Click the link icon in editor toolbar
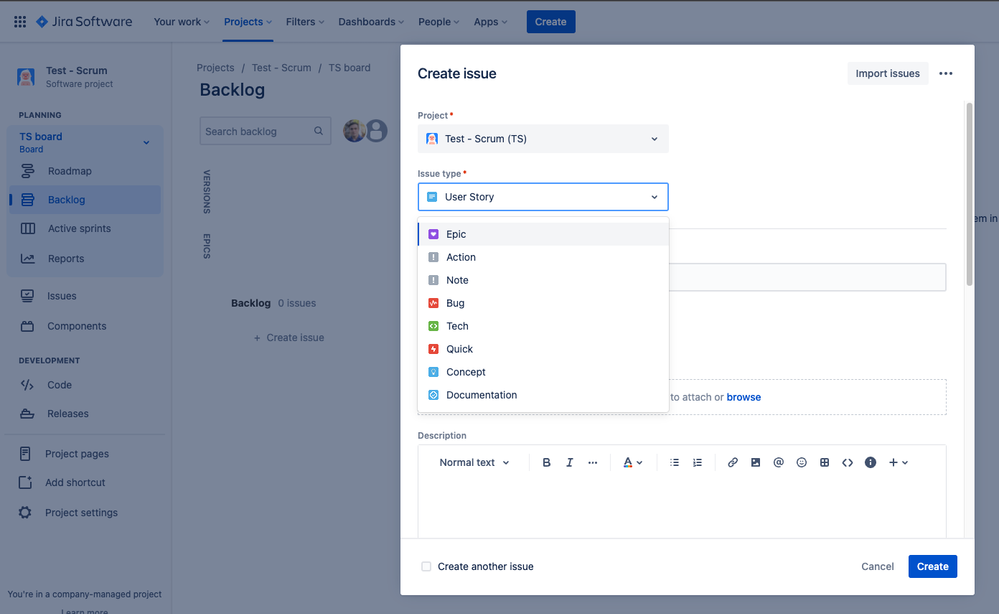The width and height of the screenshot is (999, 614). click(733, 462)
